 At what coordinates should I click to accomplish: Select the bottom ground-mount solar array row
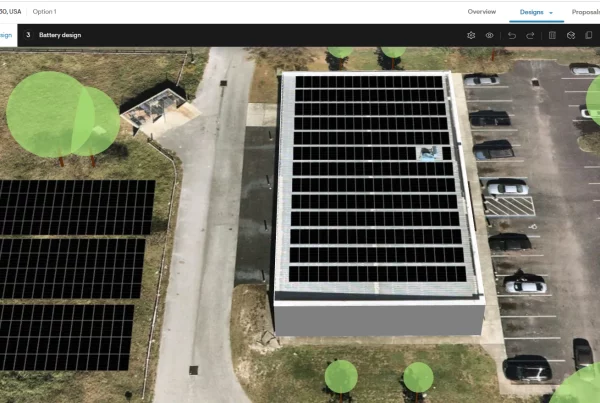(x=65, y=337)
